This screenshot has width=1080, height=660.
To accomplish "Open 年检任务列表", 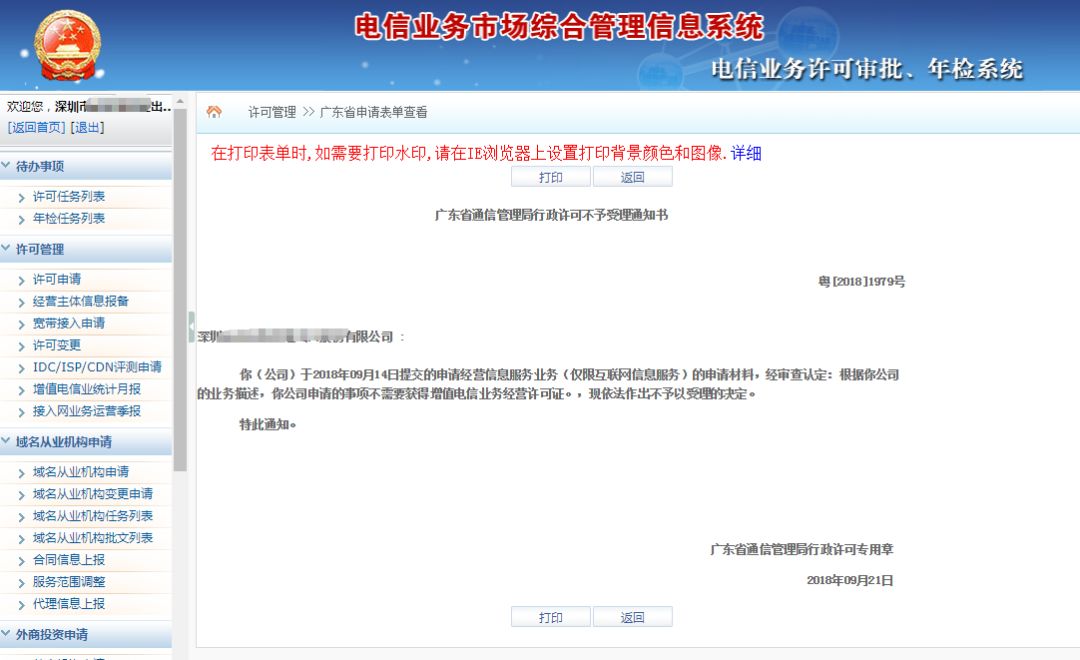I will 69,218.
